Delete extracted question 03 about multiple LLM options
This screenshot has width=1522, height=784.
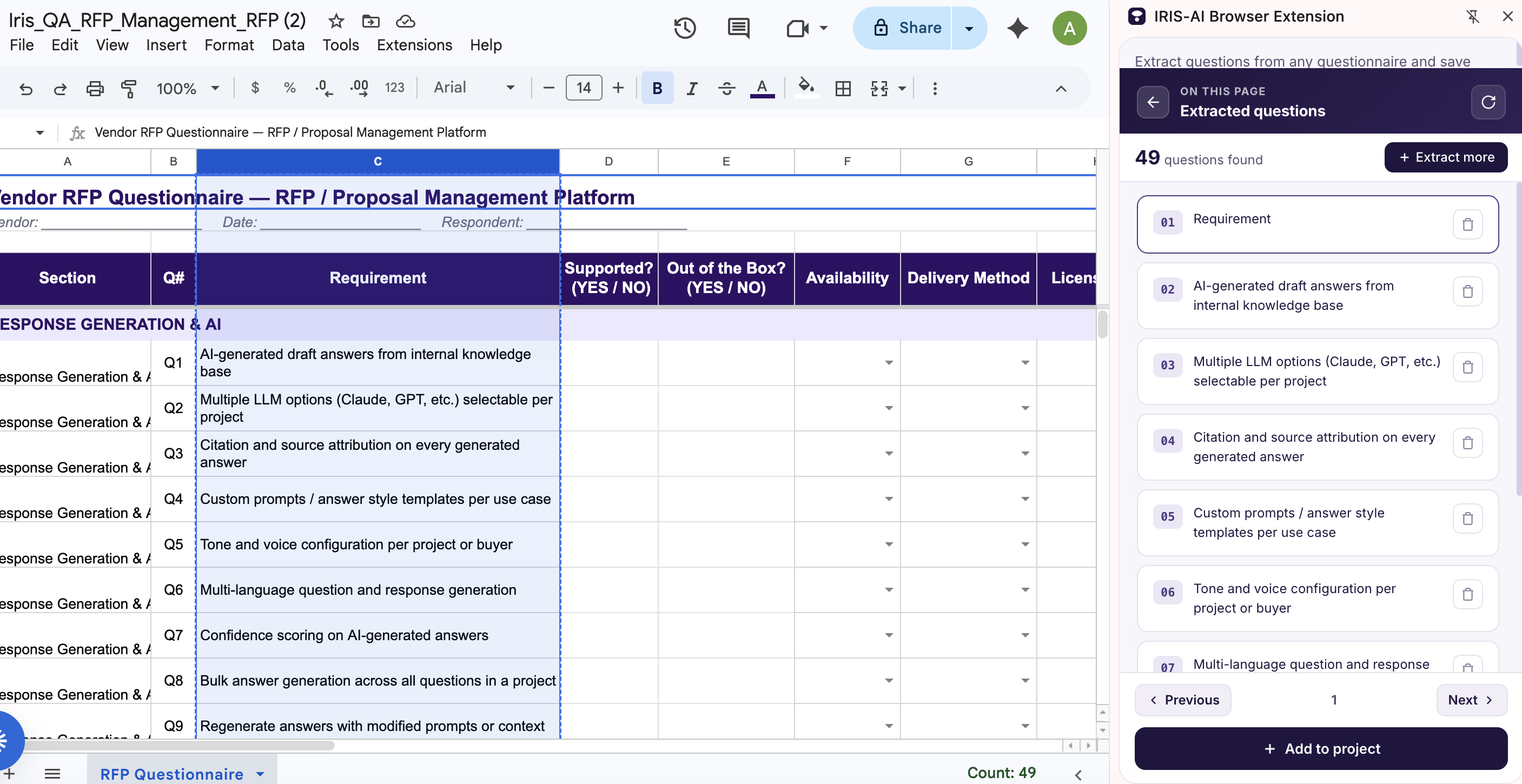point(1468,367)
